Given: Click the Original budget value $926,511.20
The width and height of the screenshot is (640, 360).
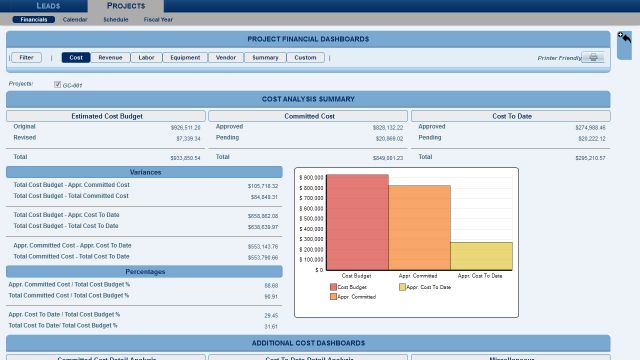Looking at the screenshot, I should coord(185,128).
